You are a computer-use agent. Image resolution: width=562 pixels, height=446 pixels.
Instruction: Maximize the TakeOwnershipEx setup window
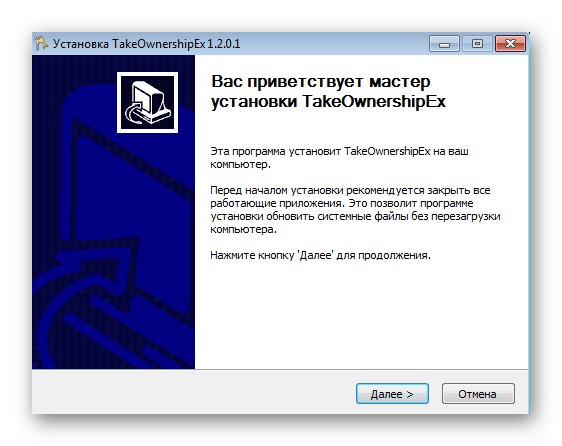tap(477, 44)
